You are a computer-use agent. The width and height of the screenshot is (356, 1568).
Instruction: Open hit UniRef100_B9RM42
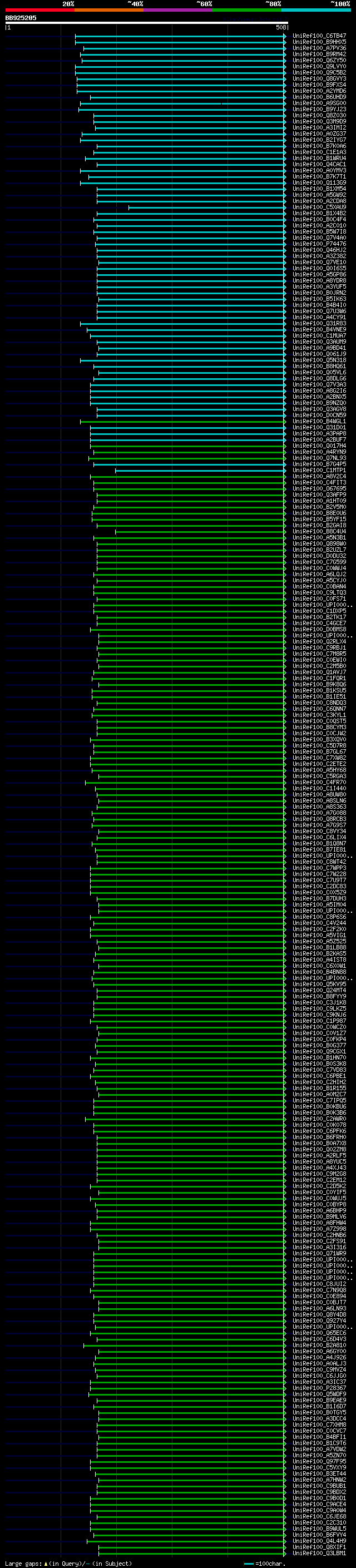319,54
